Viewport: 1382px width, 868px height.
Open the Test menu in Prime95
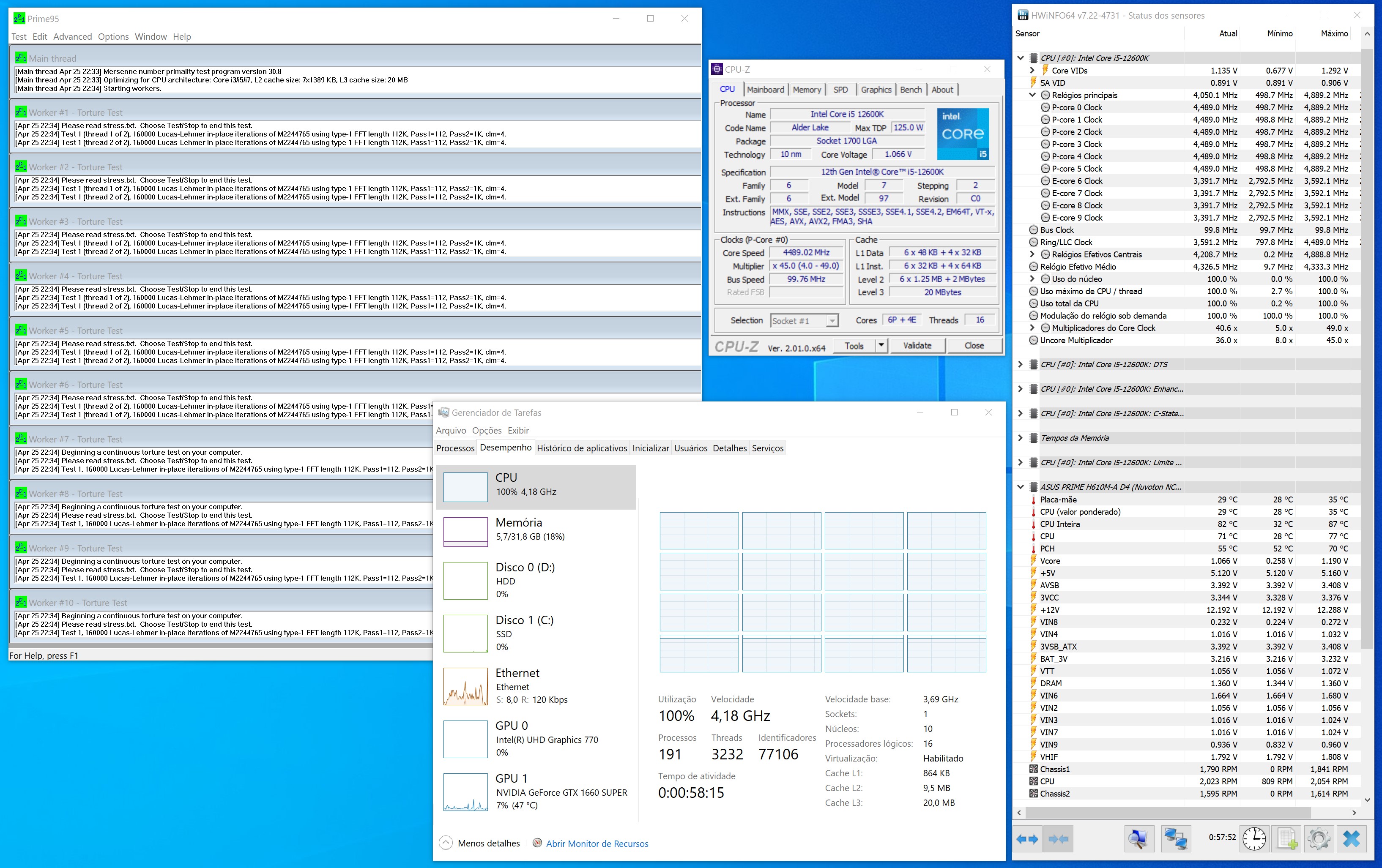tap(19, 36)
